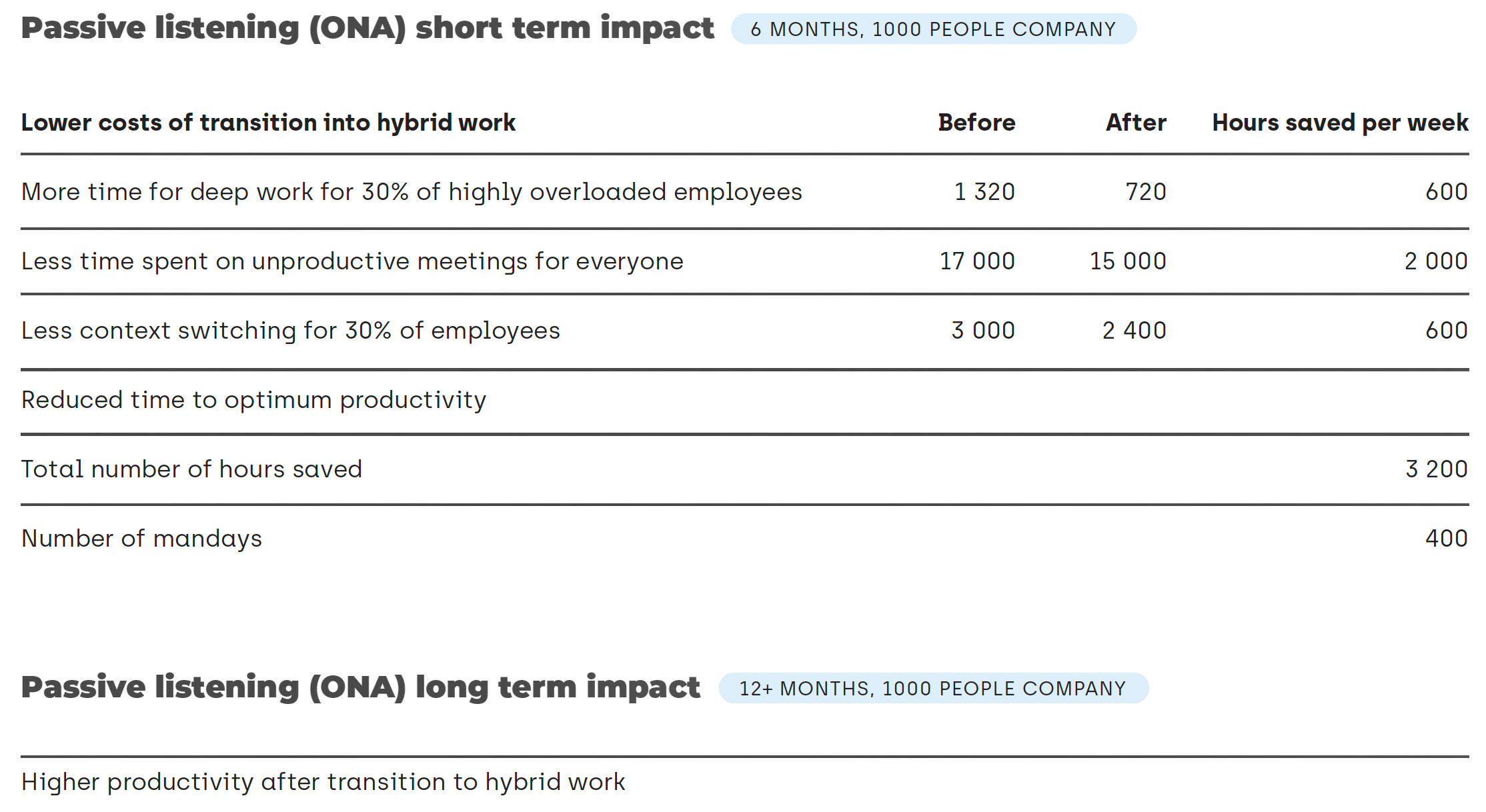Select the deep work for overloaded employees row label
This screenshot has height=812, width=1486.
(x=412, y=192)
